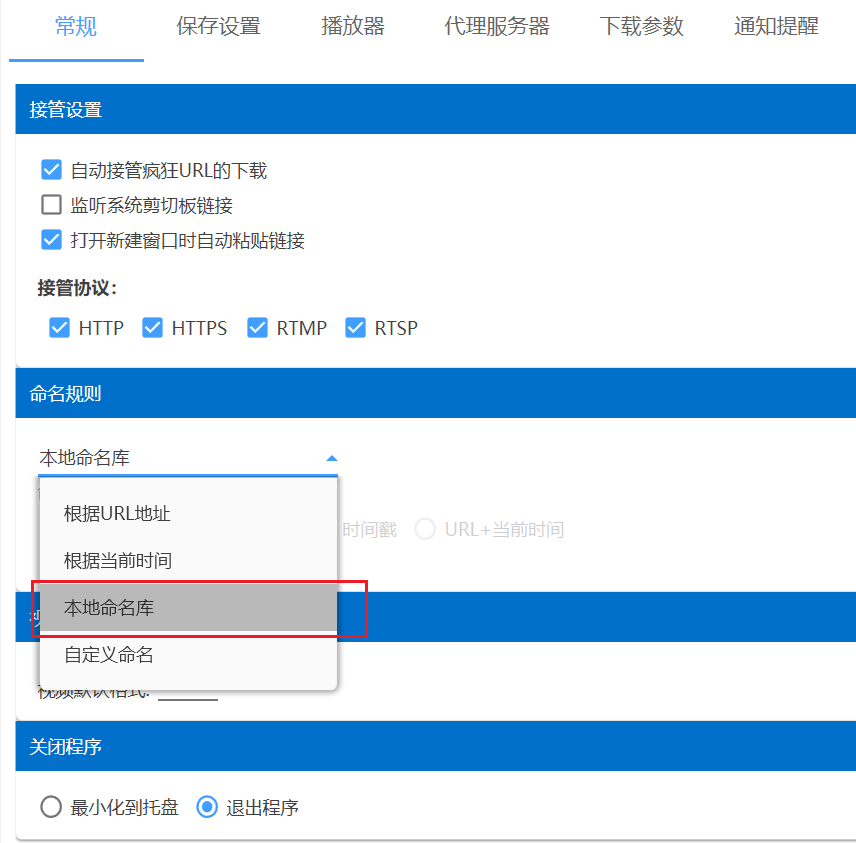The width and height of the screenshot is (856, 843).
Task: Pick 自定义命名 from the dropdown list
Action: [188, 654]
